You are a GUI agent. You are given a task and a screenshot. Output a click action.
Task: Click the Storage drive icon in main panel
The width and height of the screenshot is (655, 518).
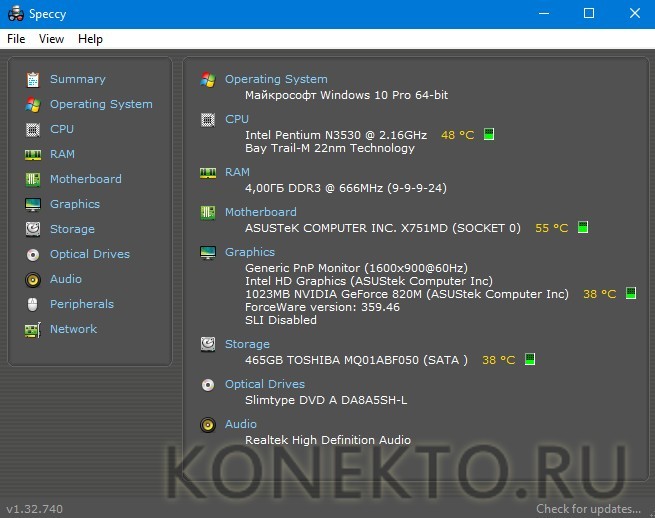[208, 345]
